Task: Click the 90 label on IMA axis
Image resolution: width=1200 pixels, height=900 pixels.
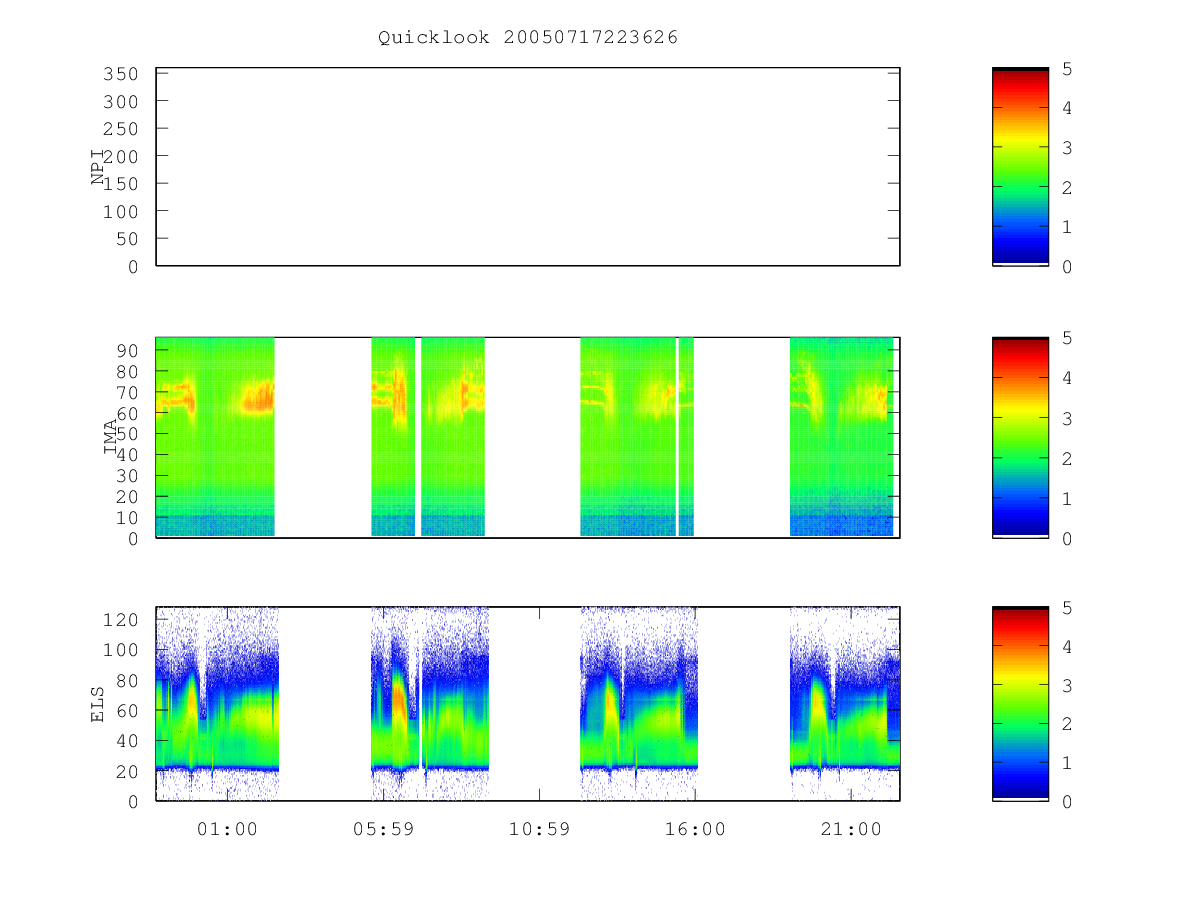Action: tap(126, 350)
